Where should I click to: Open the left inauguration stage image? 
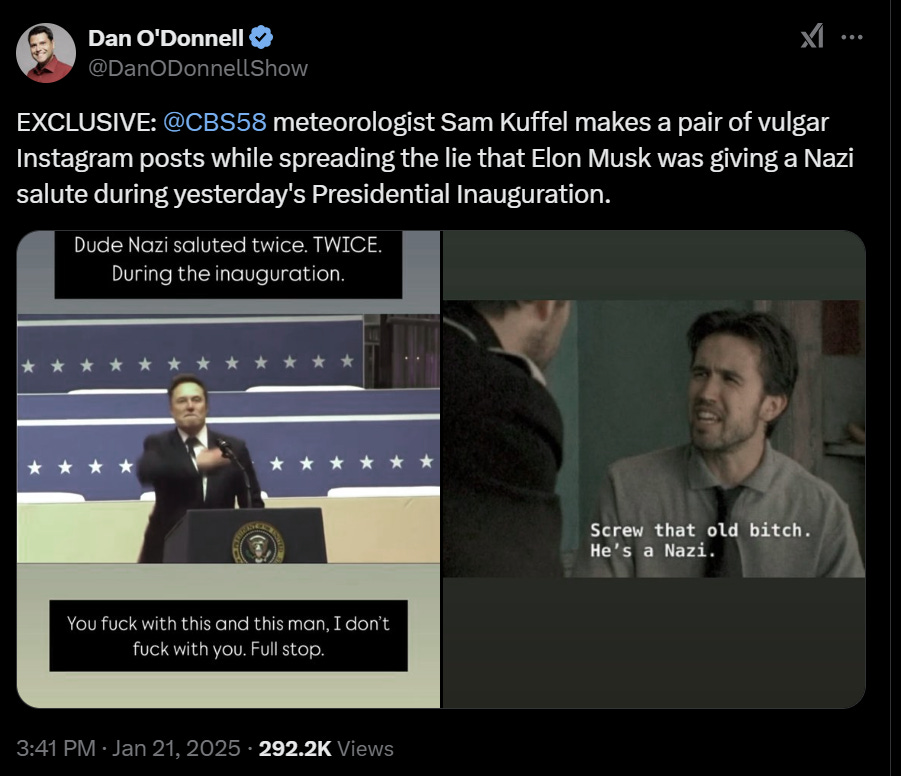(x=228, y=469)
